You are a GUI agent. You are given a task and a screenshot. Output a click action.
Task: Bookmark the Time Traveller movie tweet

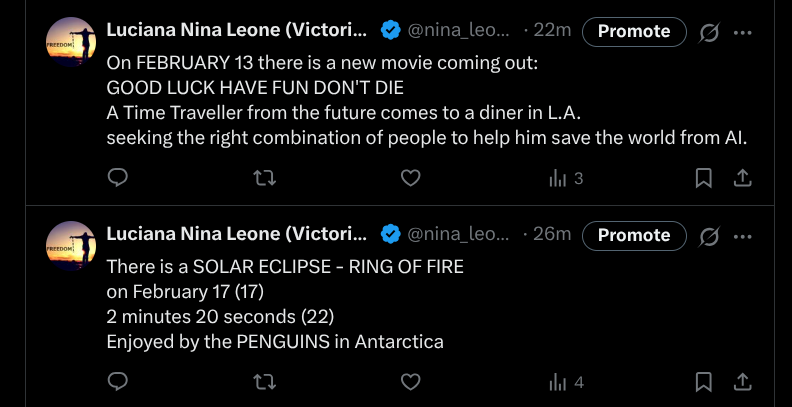pyautogui.click(x=704, y=178)
